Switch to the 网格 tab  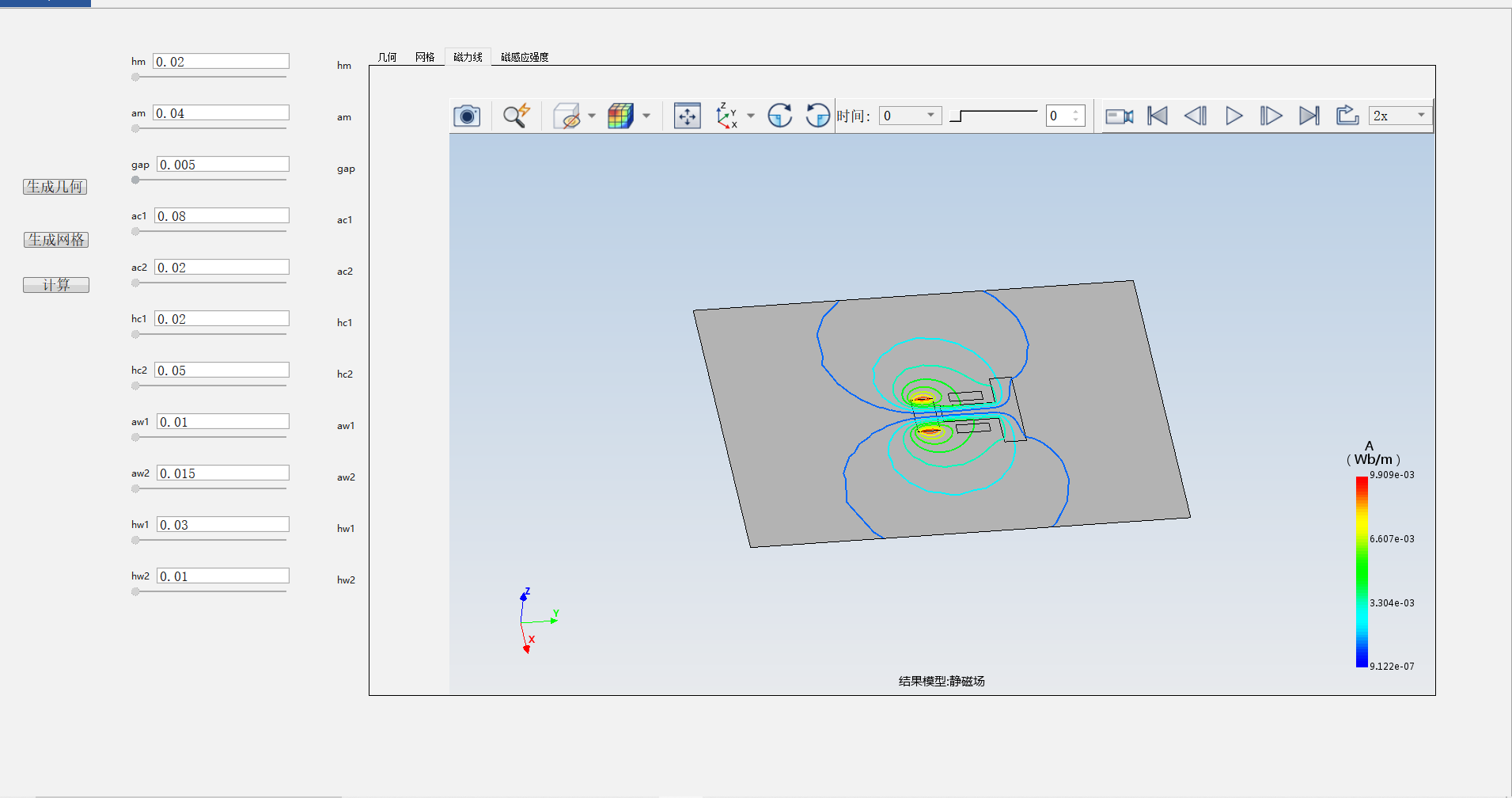tap(425, 57)
